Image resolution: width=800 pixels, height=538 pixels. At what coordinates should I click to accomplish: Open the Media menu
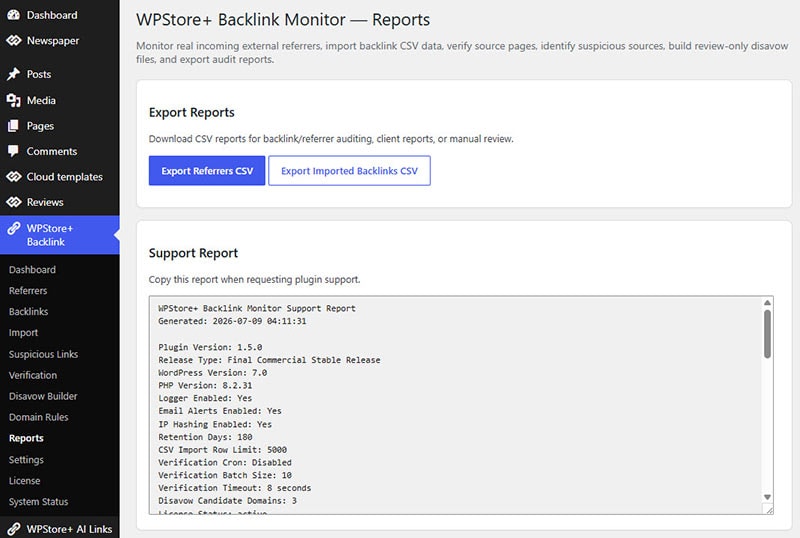[x=41, y=100]
